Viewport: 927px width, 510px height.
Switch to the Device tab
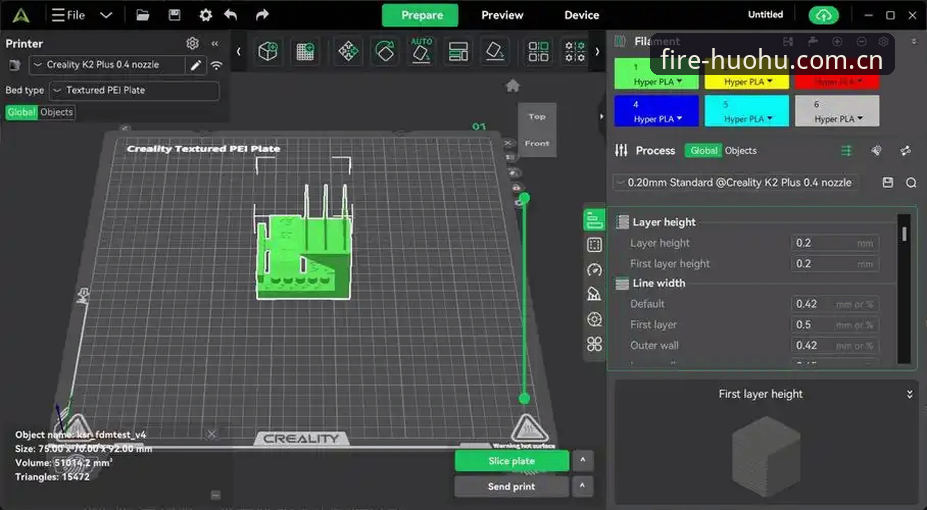tap(581, 15)
